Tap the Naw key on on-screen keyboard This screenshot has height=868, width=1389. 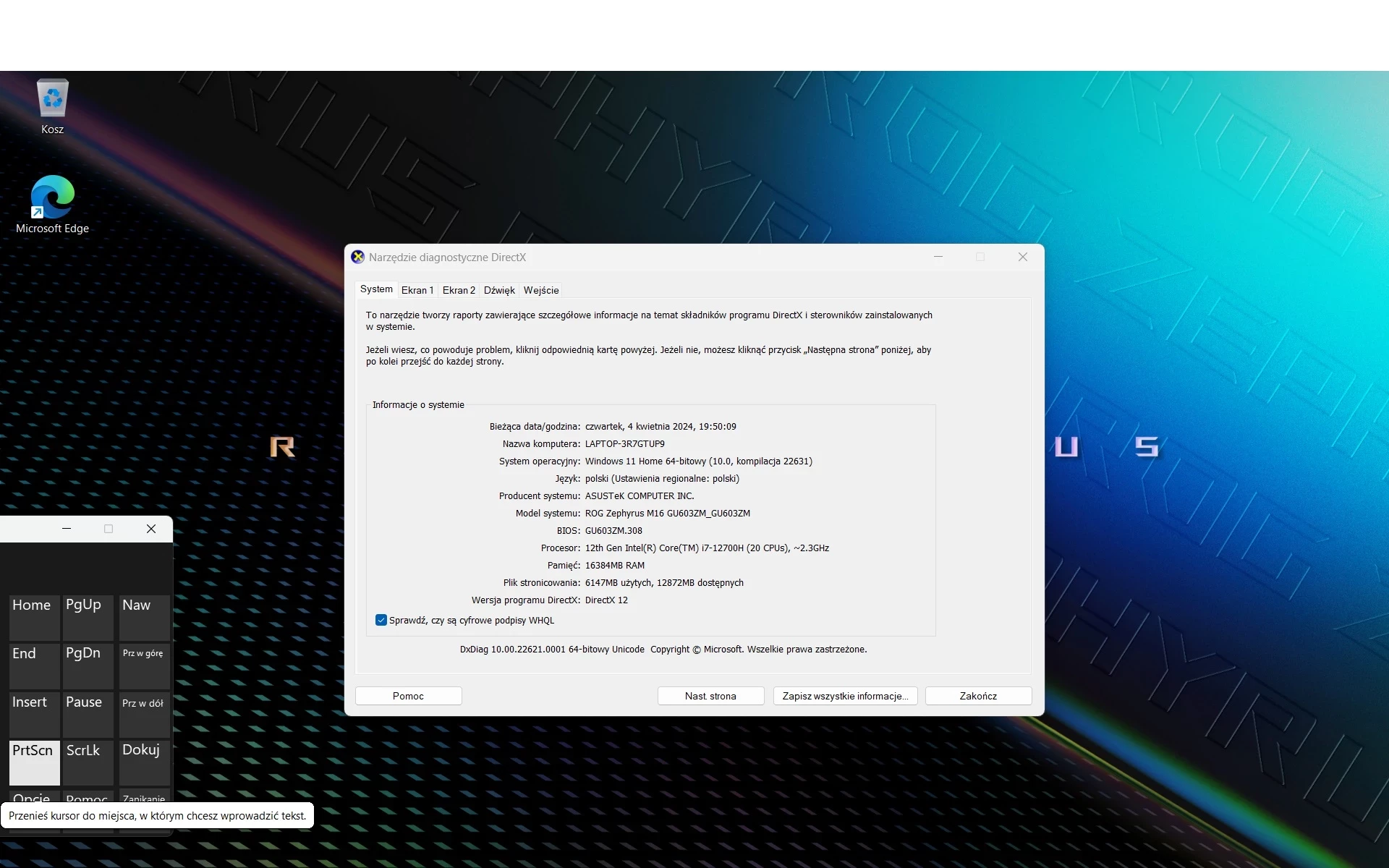[144, 617]
